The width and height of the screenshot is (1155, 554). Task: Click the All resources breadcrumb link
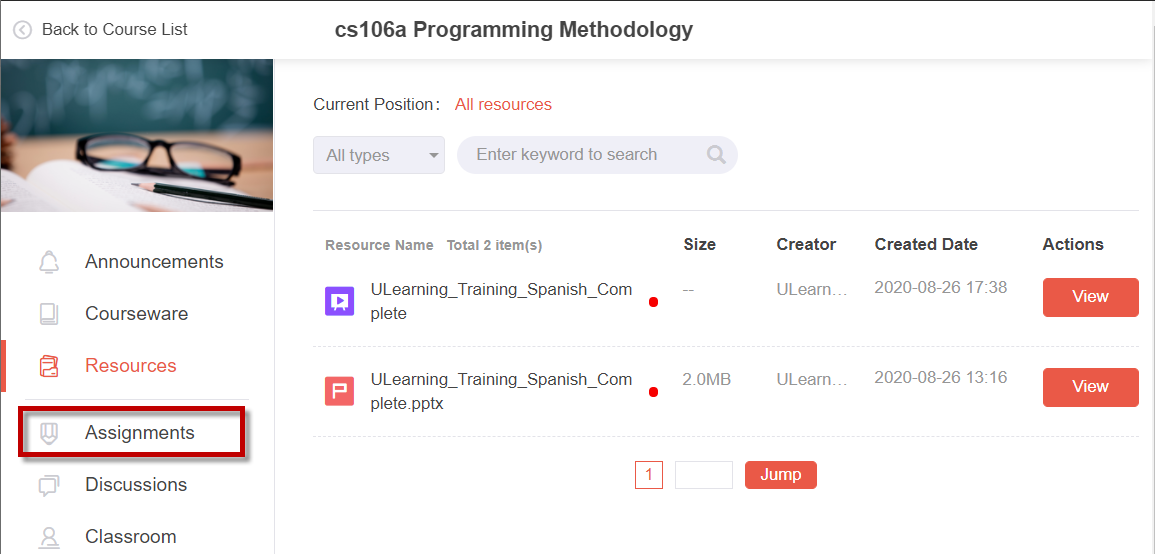tap(503, 105)
